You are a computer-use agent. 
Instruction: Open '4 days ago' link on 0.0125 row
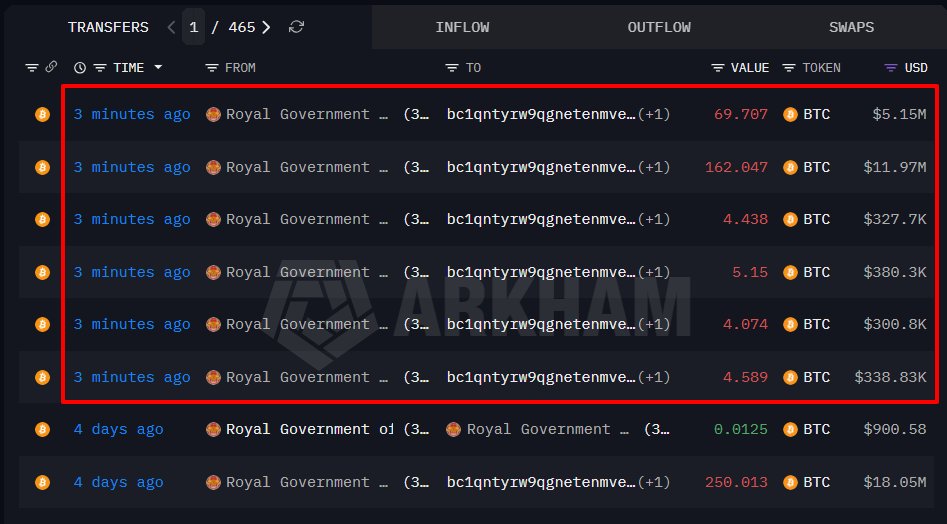[x=118, y=429]
